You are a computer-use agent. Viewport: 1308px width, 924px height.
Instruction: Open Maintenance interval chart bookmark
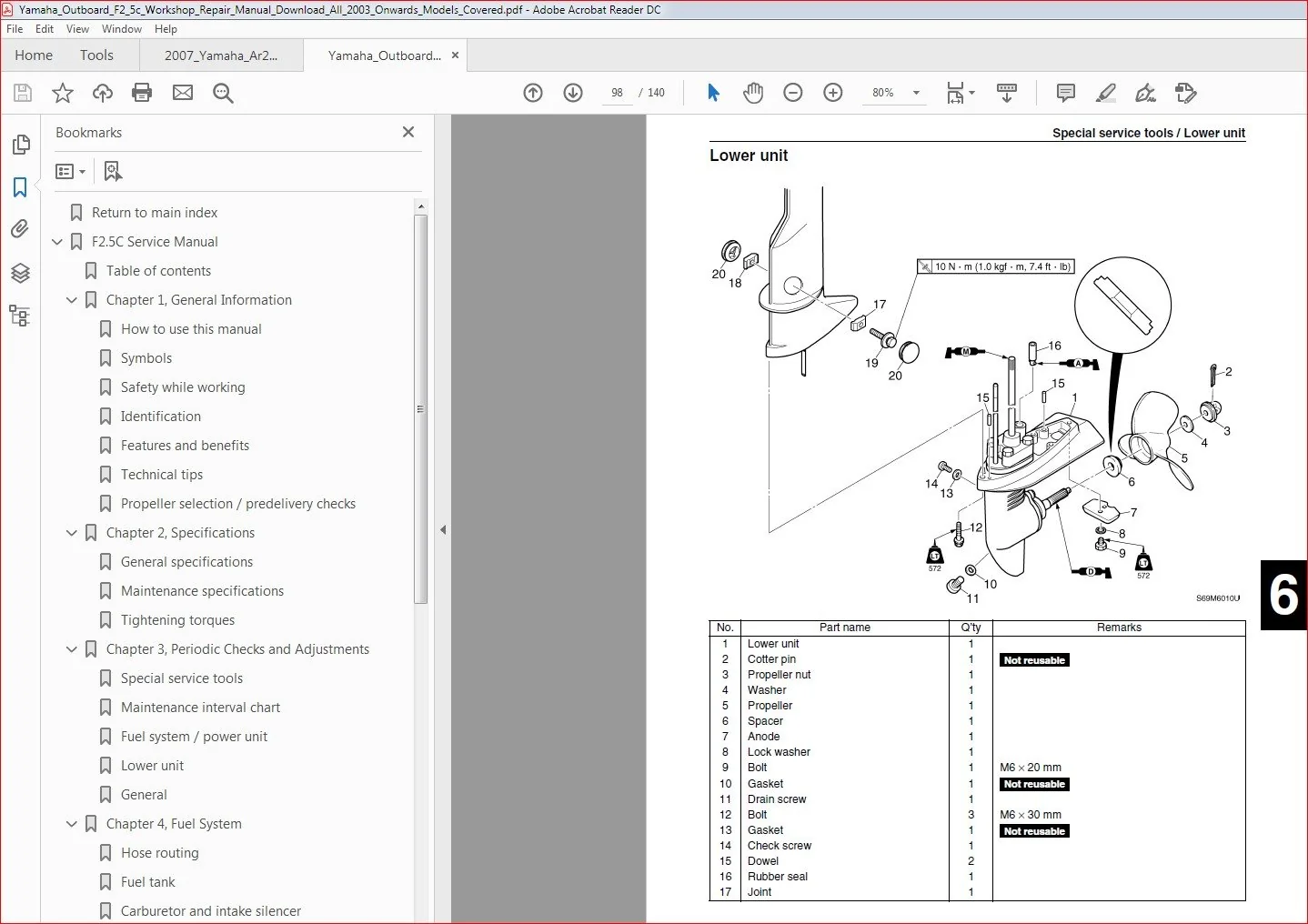[x=200, y=708]
